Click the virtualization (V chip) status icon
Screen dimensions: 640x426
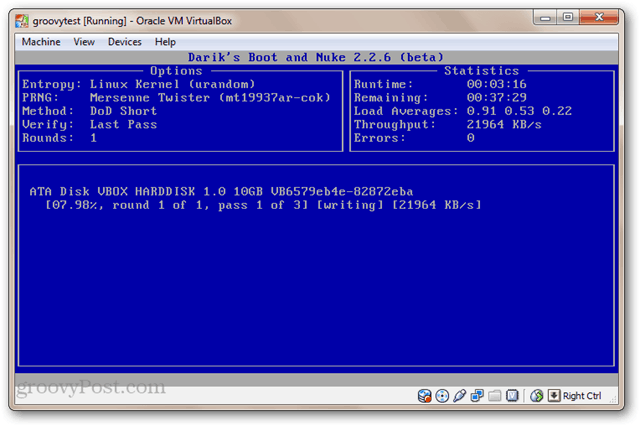tap(512, 395)
